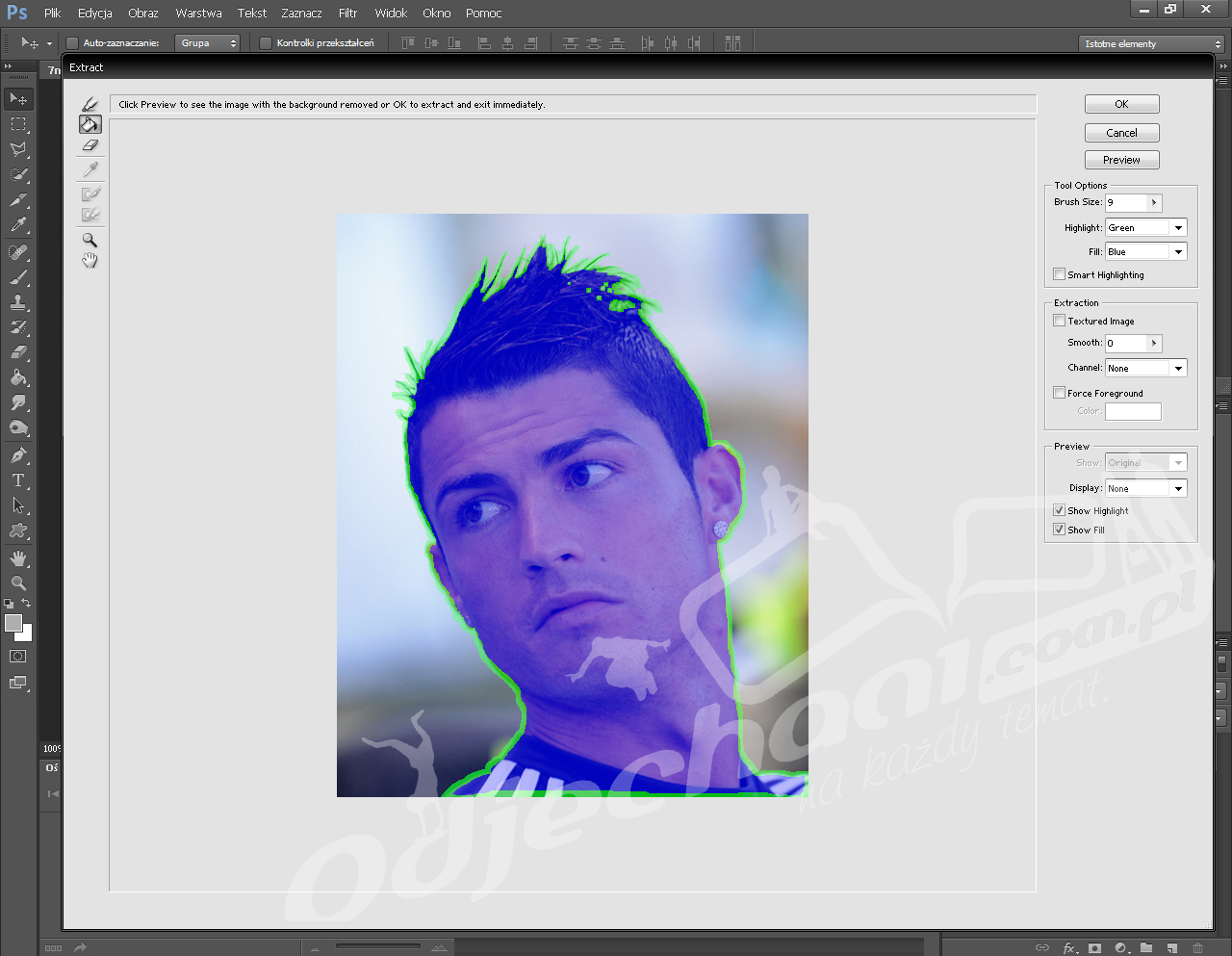1232x956 pixels.
Task: Open the Move tool preset picker arrow
Action: [x=49, y=43]
